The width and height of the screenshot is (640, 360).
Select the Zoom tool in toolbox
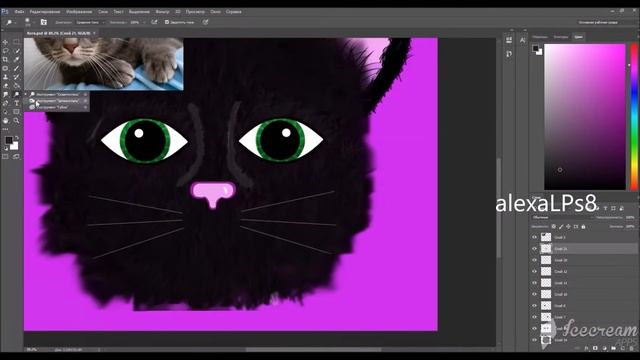[x=16, y=121]
